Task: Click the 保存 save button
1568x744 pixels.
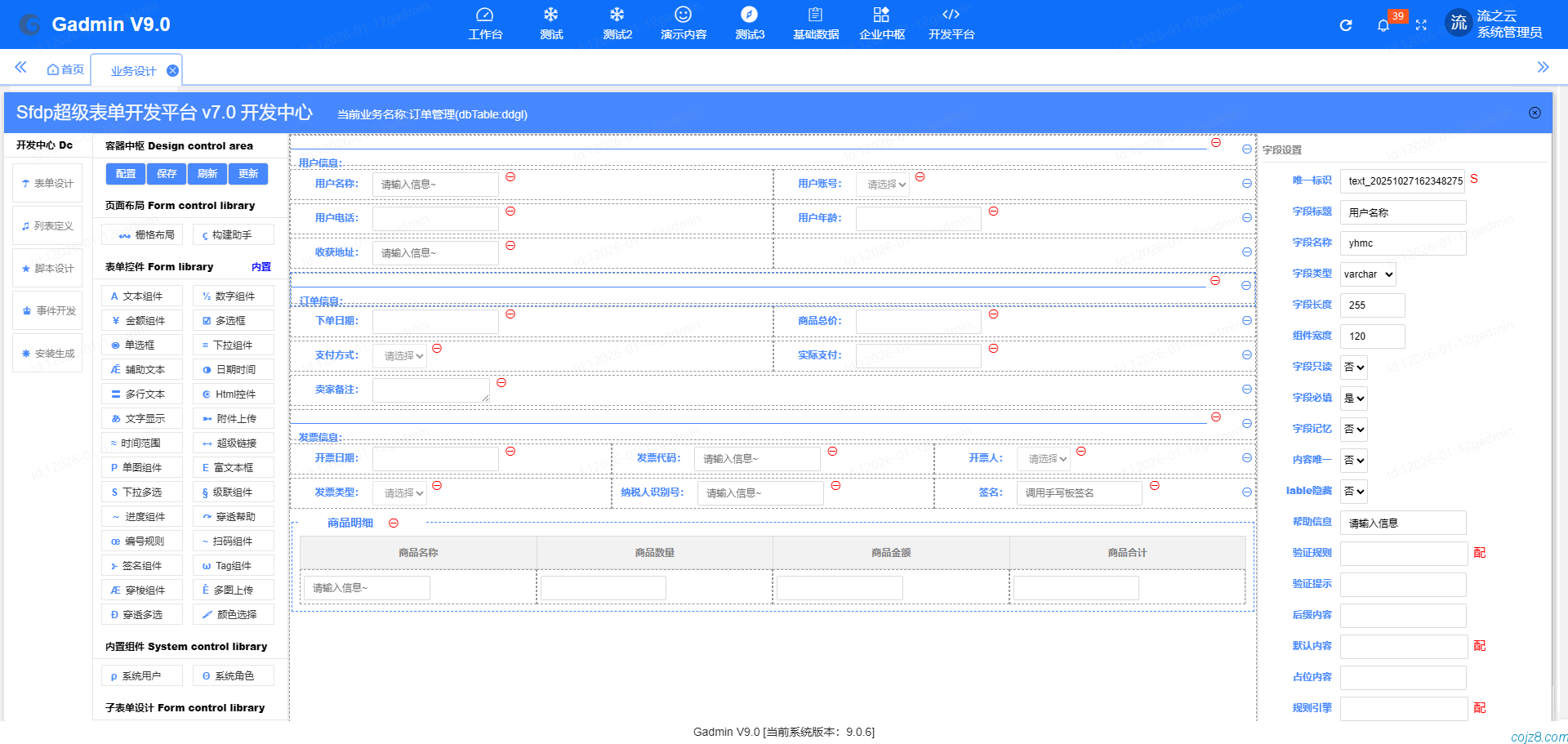Action: coord(167,173)
